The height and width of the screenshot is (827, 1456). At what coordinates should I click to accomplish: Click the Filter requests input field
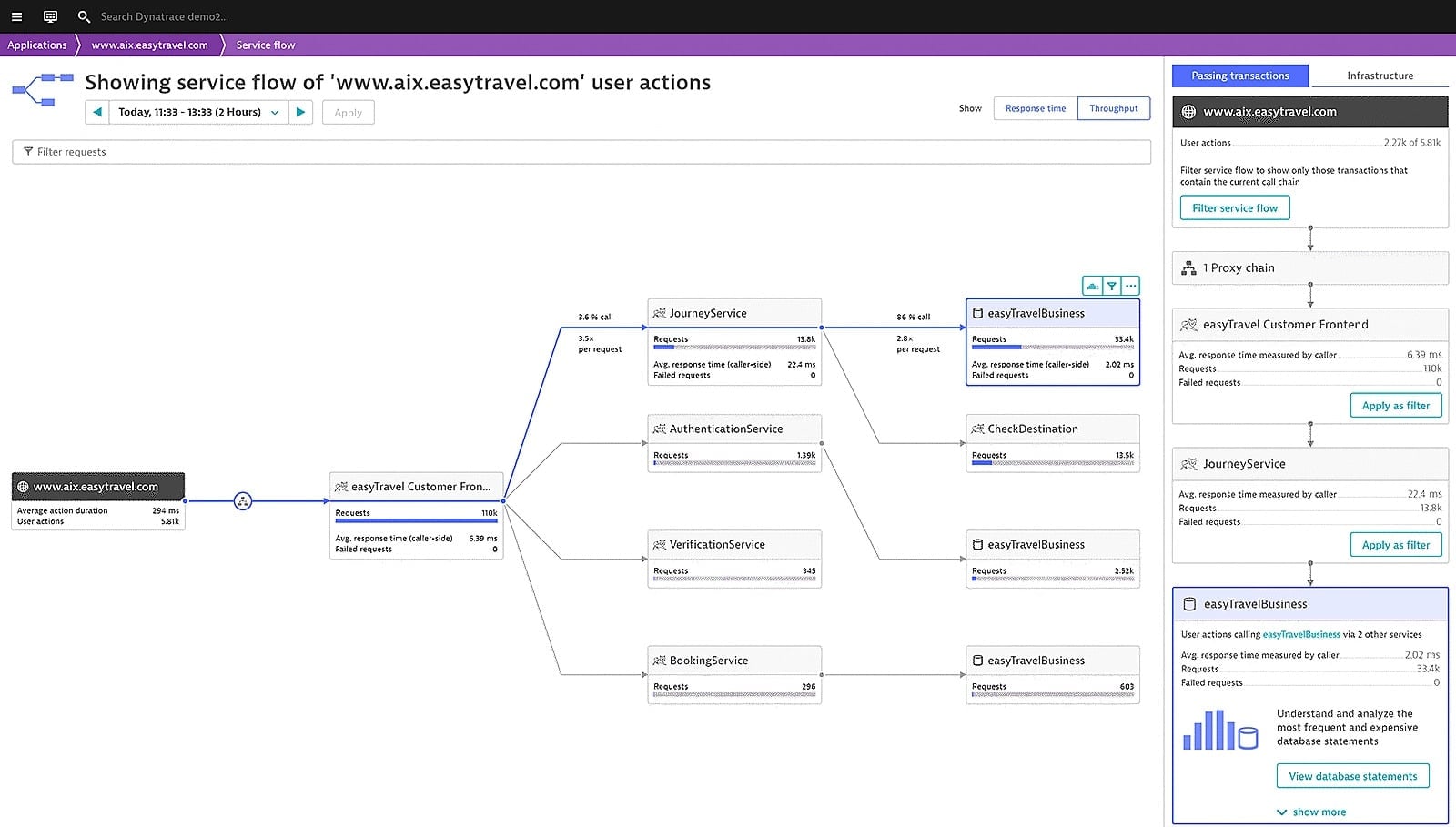(x=581, y=152)
